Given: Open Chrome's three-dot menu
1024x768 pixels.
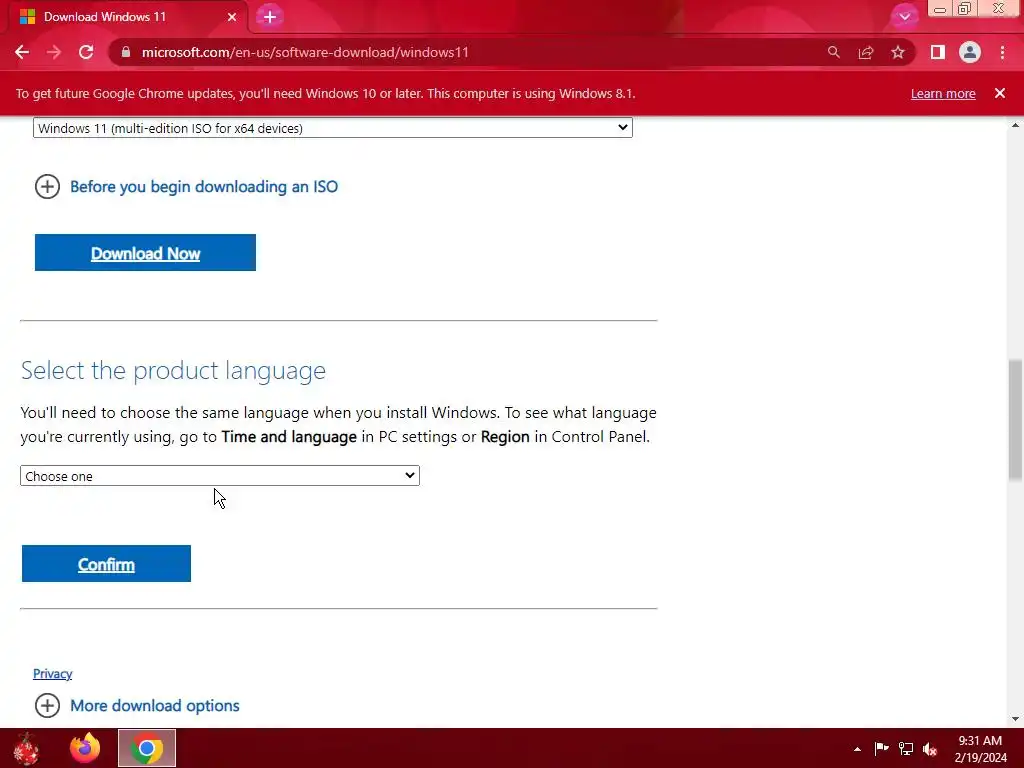Looking at the screenshot, I should coord(1002,52).
